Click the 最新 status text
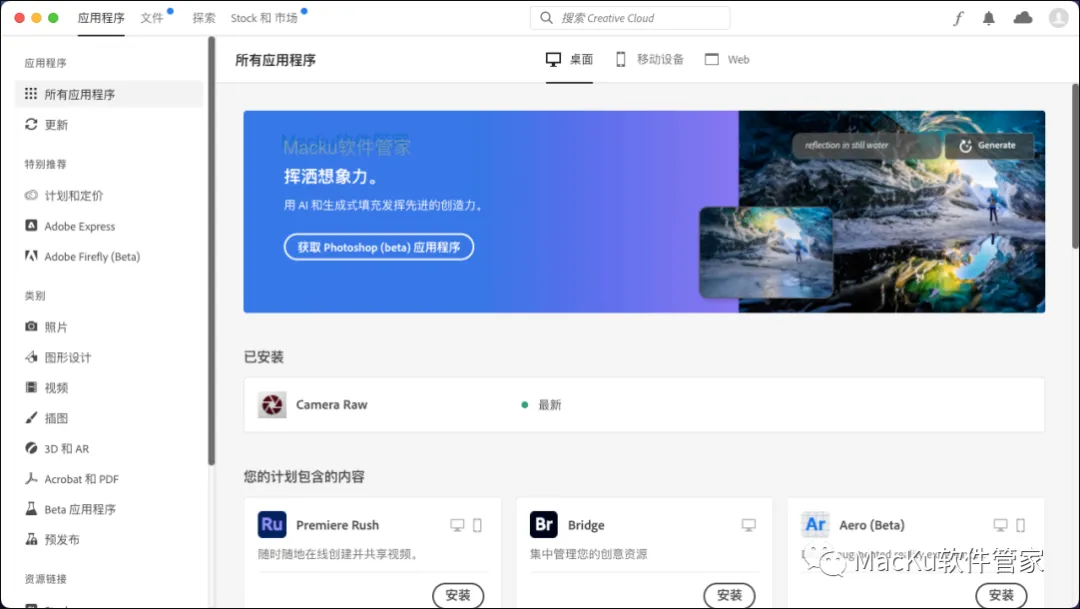Viewport: 1080px width, 609px height. tap(550, 404)
